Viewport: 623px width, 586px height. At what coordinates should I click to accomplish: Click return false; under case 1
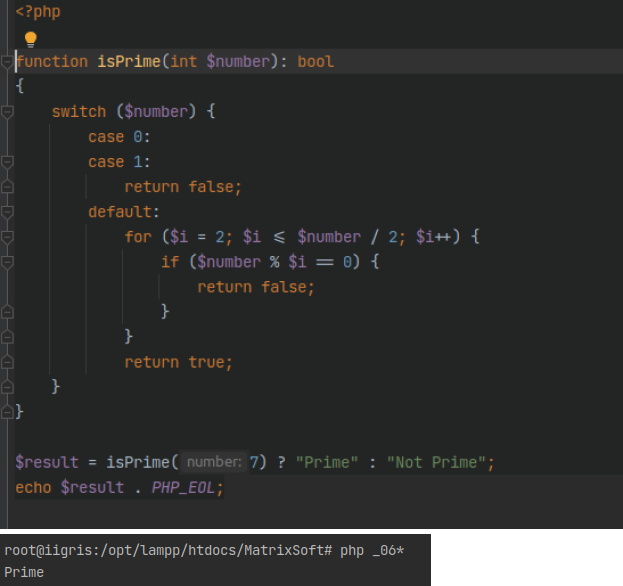183,187
